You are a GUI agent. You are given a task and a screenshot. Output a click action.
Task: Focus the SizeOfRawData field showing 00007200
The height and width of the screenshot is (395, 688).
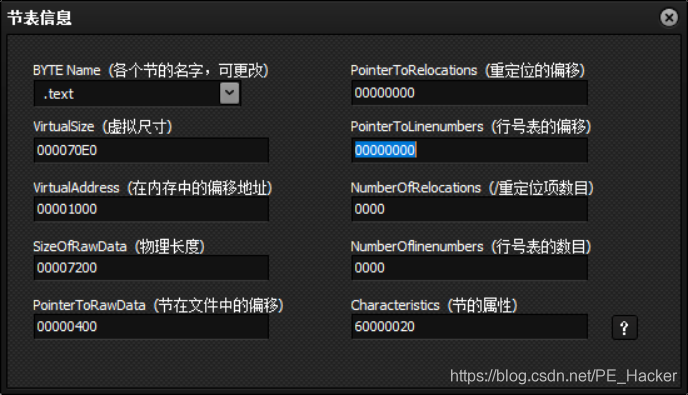tap(151, 268)
